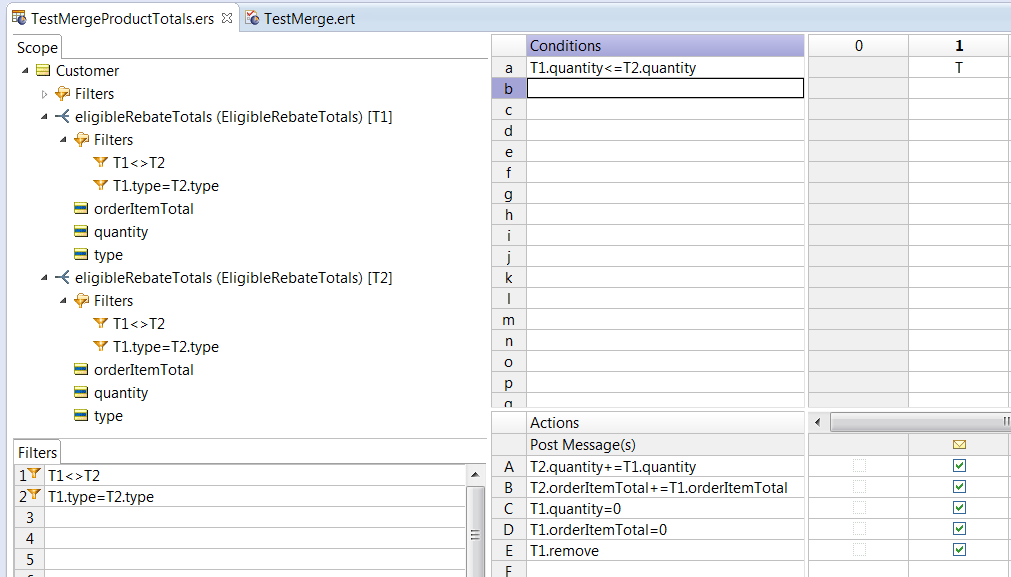Image resolution: width=1011 pixels, height=577 pixels.
Task: Expand the Filters node under Customer
Action: click(44, 94)
